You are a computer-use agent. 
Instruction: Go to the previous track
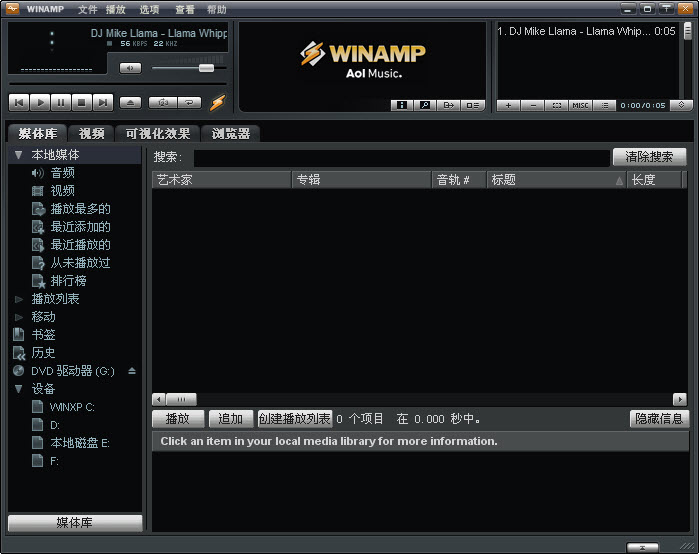point(19,103)
